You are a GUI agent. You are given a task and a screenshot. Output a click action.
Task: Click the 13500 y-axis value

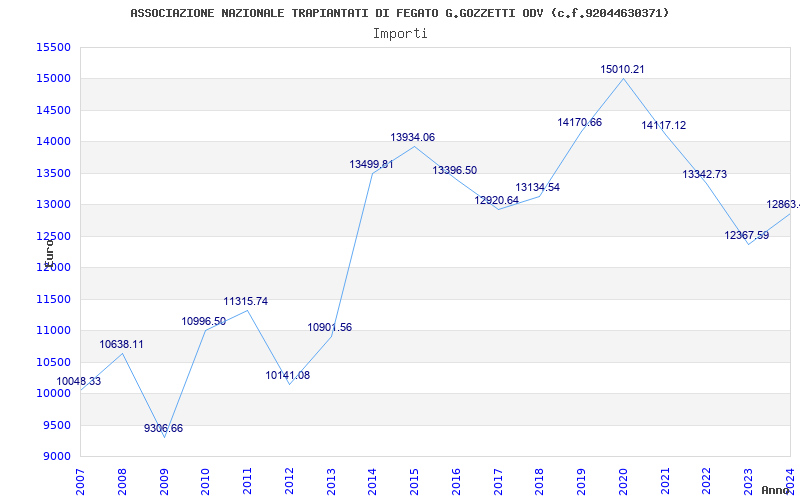coord(53,173)
